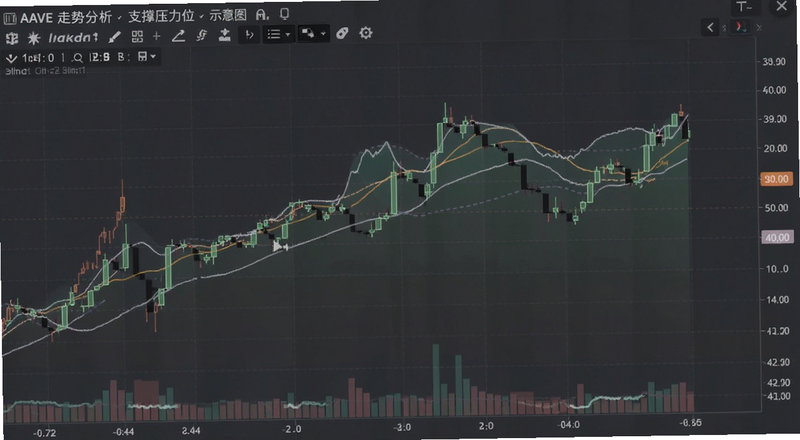
Task: Click the plus icon in the toolbar
Action: [x=157, y=36]
